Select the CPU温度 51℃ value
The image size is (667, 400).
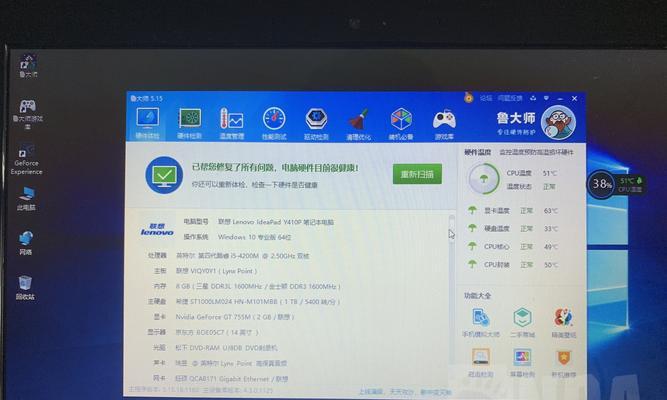pyautogui.click(x=550, y=173)
